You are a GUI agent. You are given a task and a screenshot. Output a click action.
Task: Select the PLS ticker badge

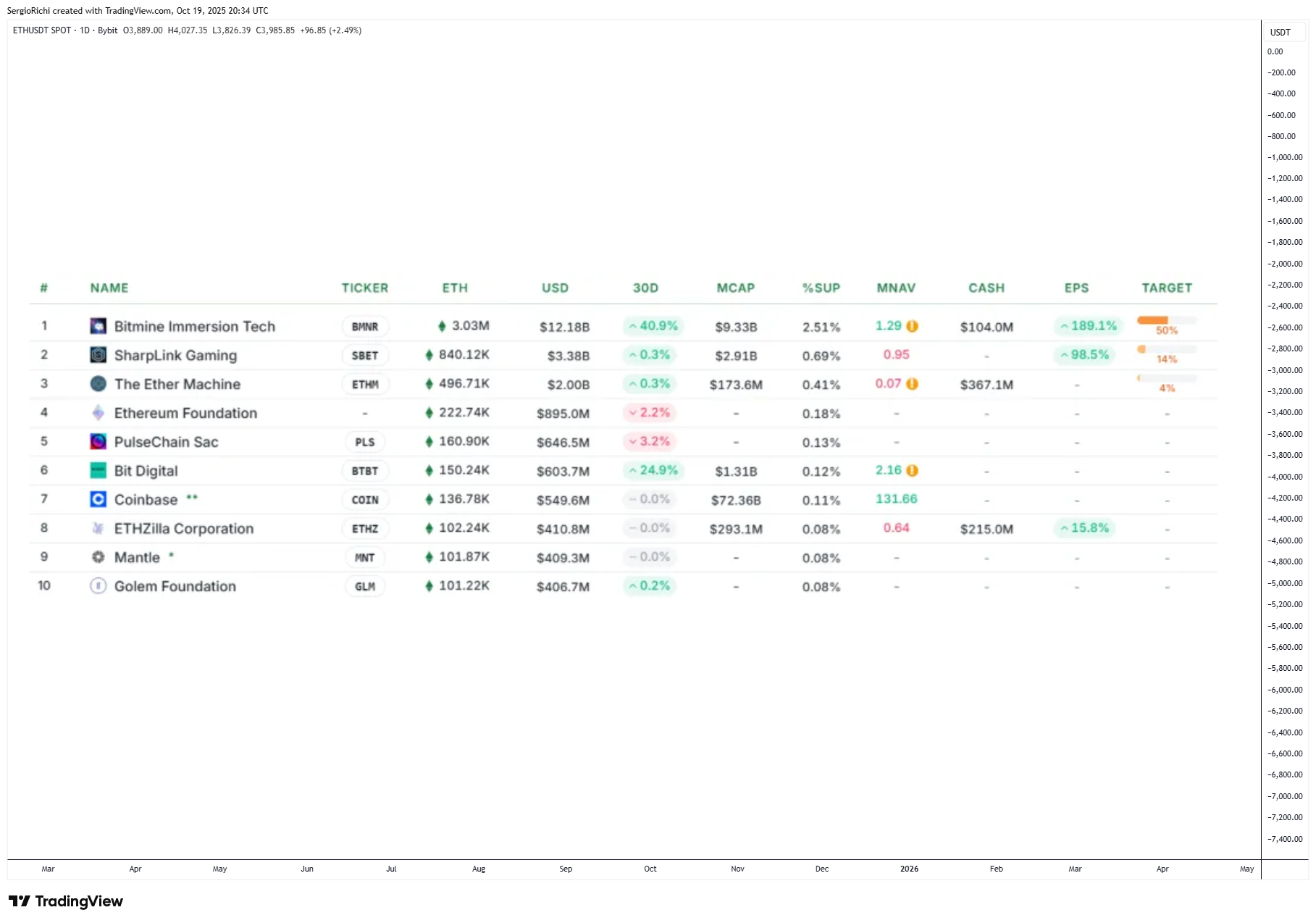[365, 442]
